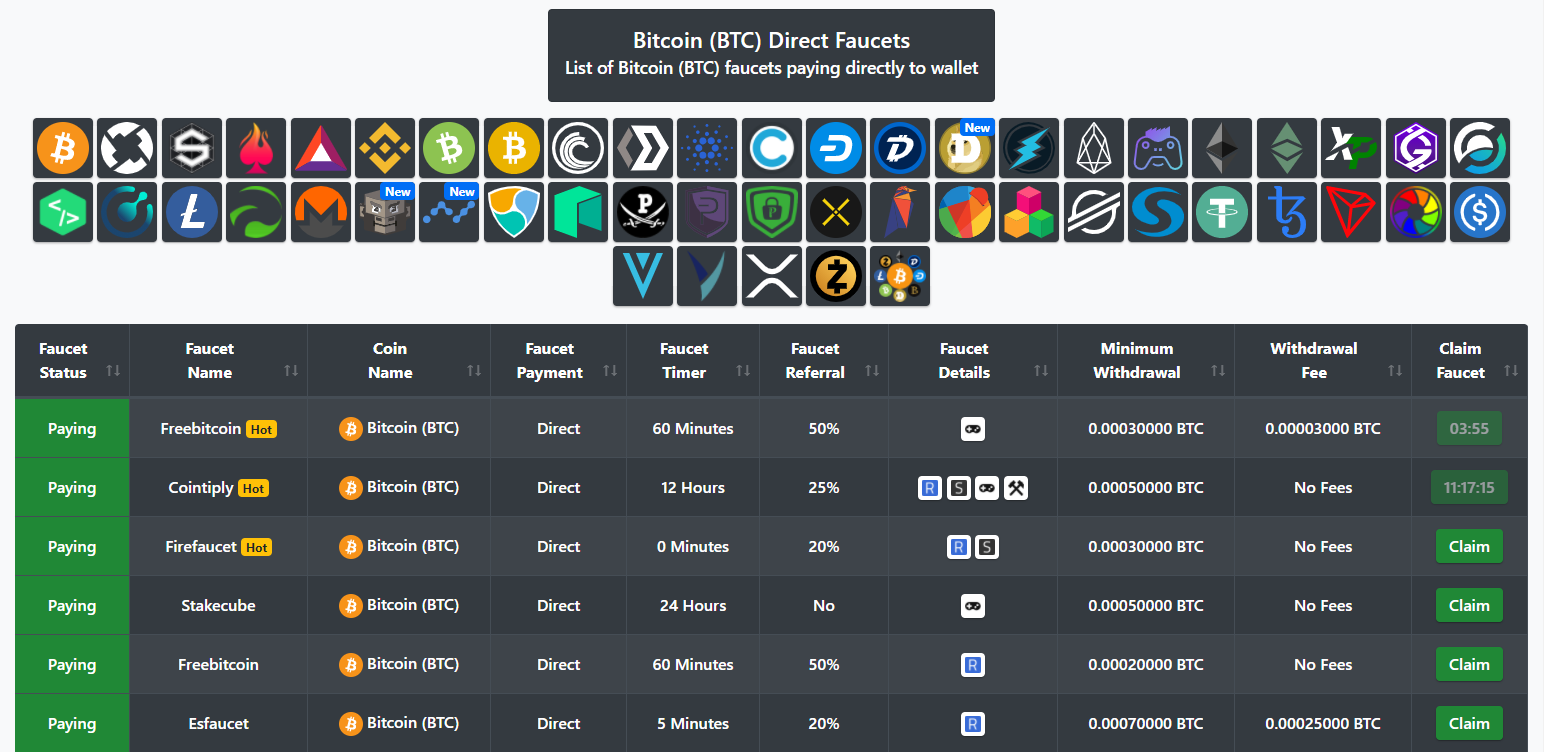Click the XP coin icon

(1351, 148)
